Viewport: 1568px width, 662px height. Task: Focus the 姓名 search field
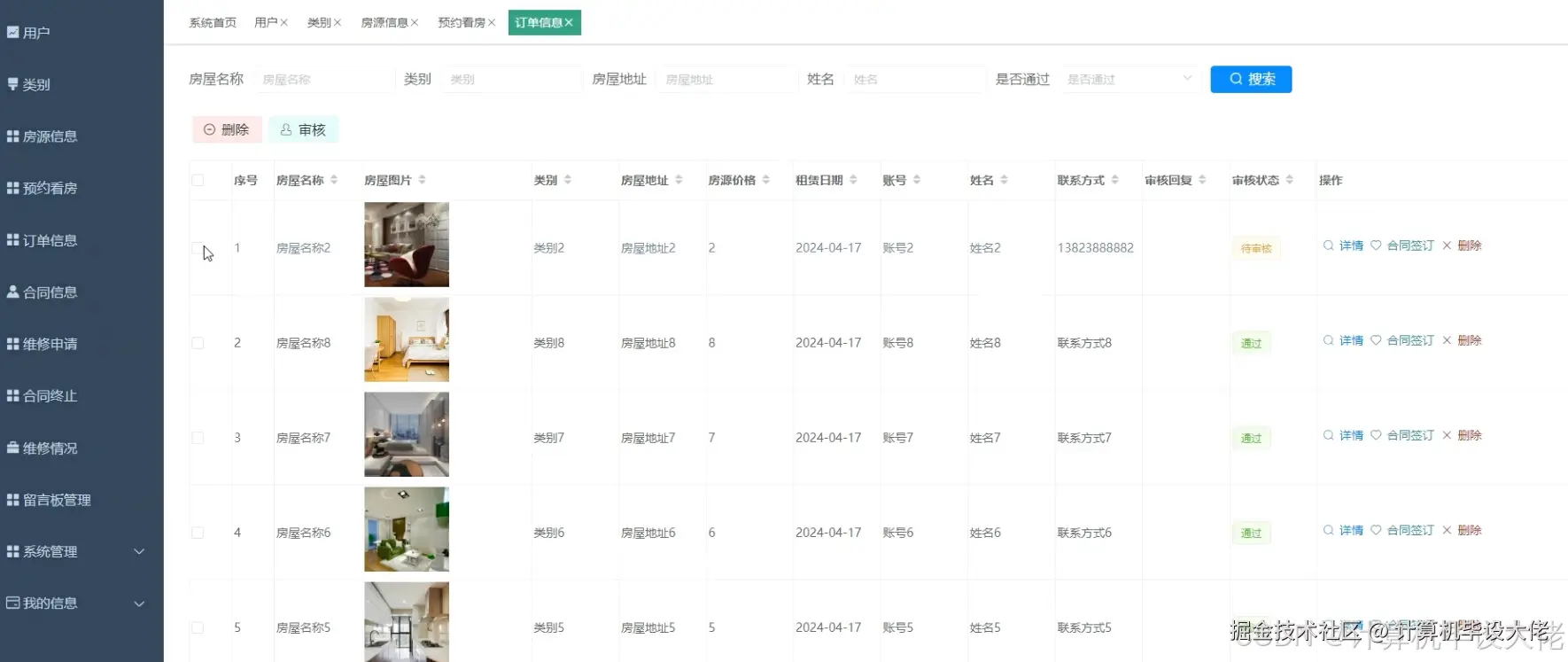pos(915,79)
